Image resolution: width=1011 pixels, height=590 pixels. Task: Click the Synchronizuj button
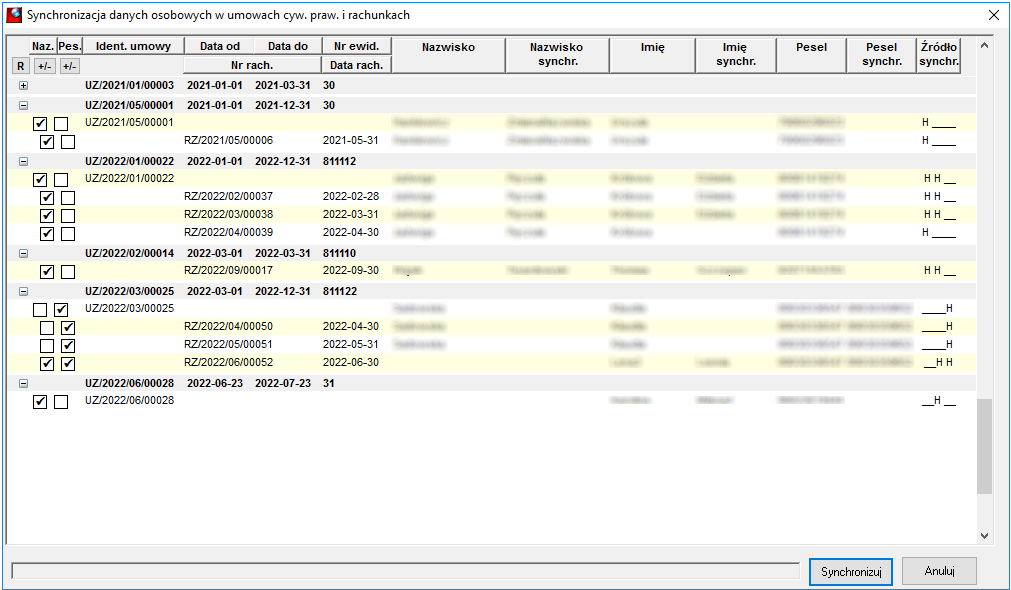pos(850,571)
